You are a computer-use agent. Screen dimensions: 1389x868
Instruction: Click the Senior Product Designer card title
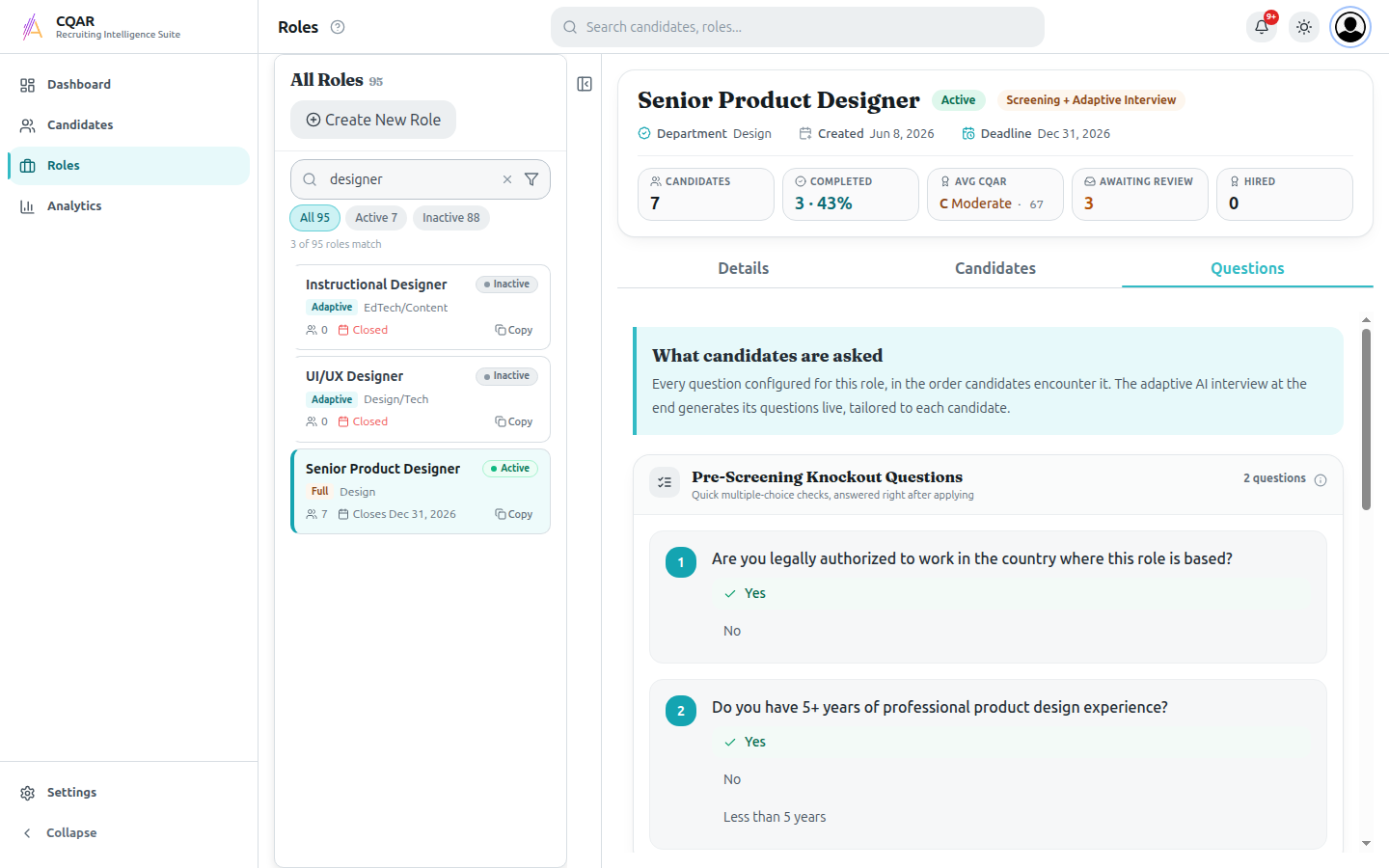[383, 469]
